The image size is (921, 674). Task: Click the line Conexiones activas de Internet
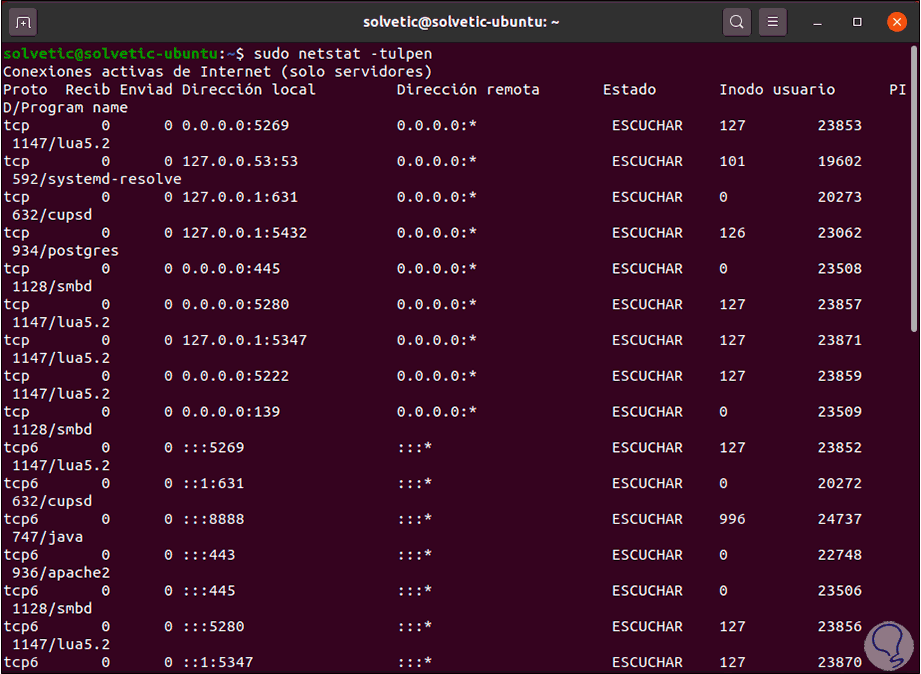(x=217, y=72)
